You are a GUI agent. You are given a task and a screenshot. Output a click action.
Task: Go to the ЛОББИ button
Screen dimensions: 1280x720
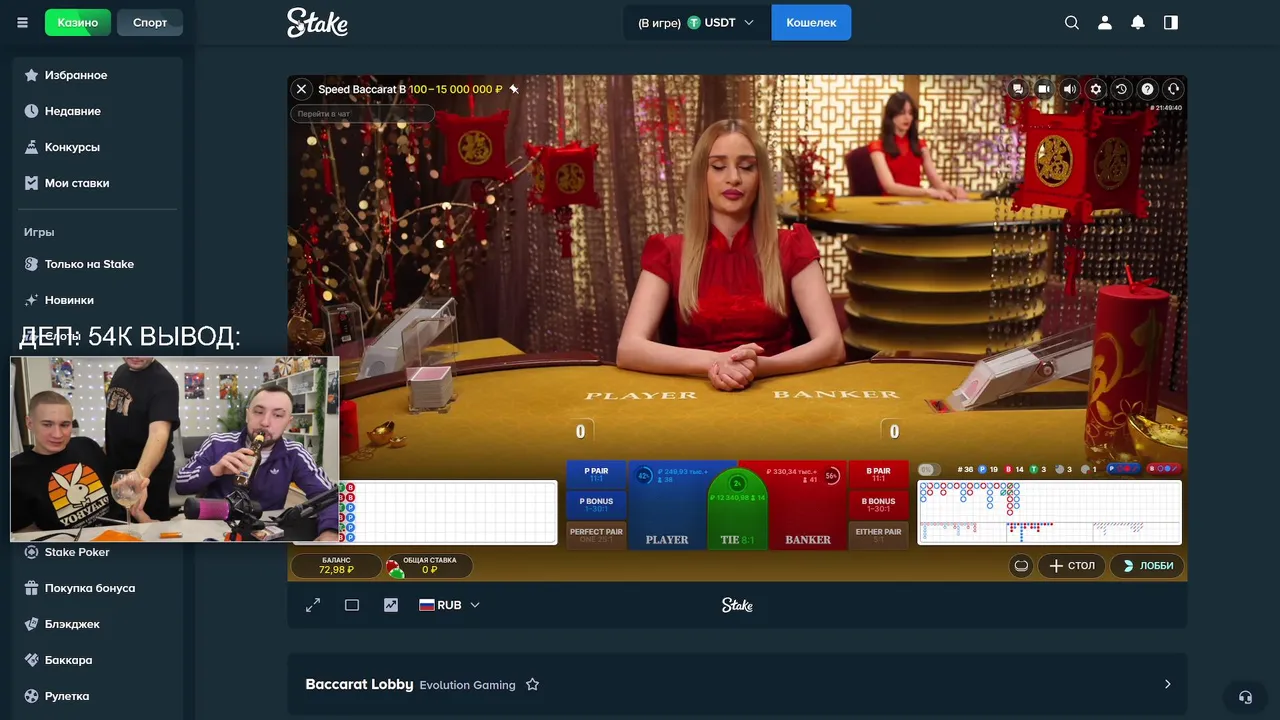pyautogui.click(x=1147, y=565)
